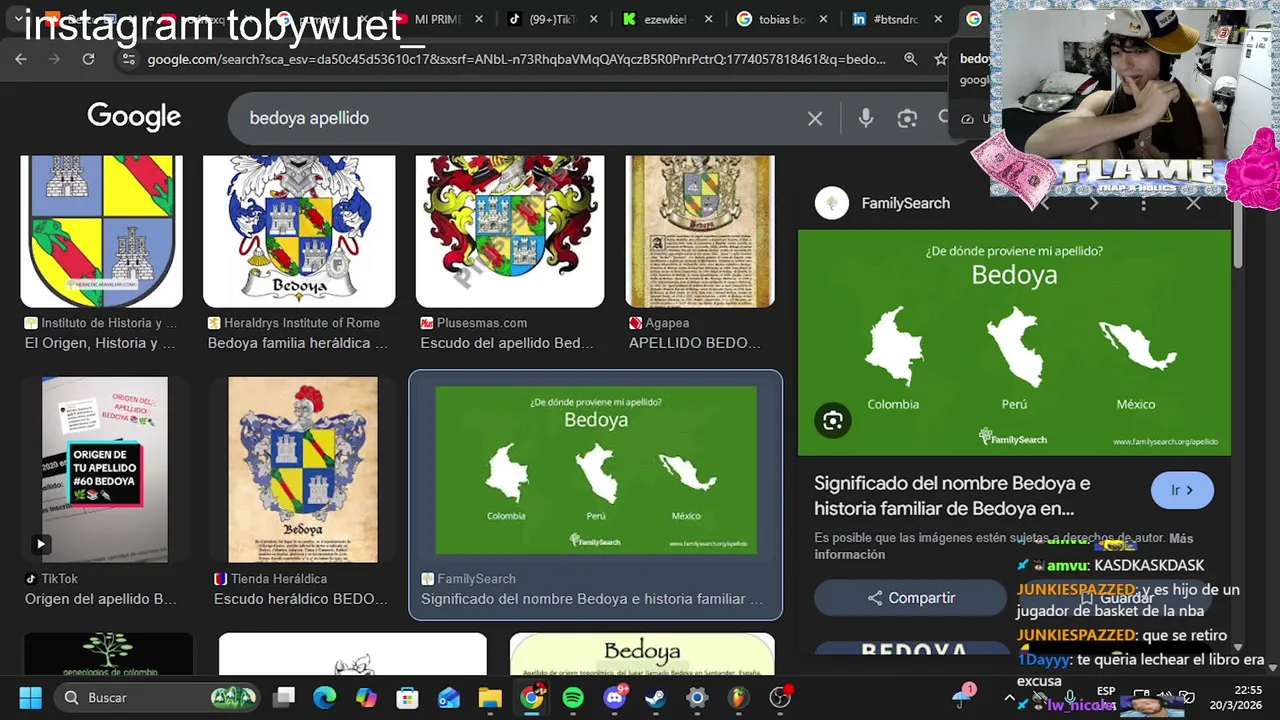Close the FamilySearch image preview panel
This screenshot has width=1280, height=720.
click(x=1193, y=203)
